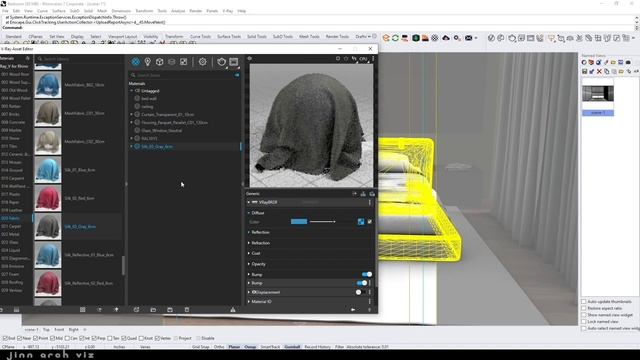
Task: Toggle Record History in status bar
Action: 318,347
